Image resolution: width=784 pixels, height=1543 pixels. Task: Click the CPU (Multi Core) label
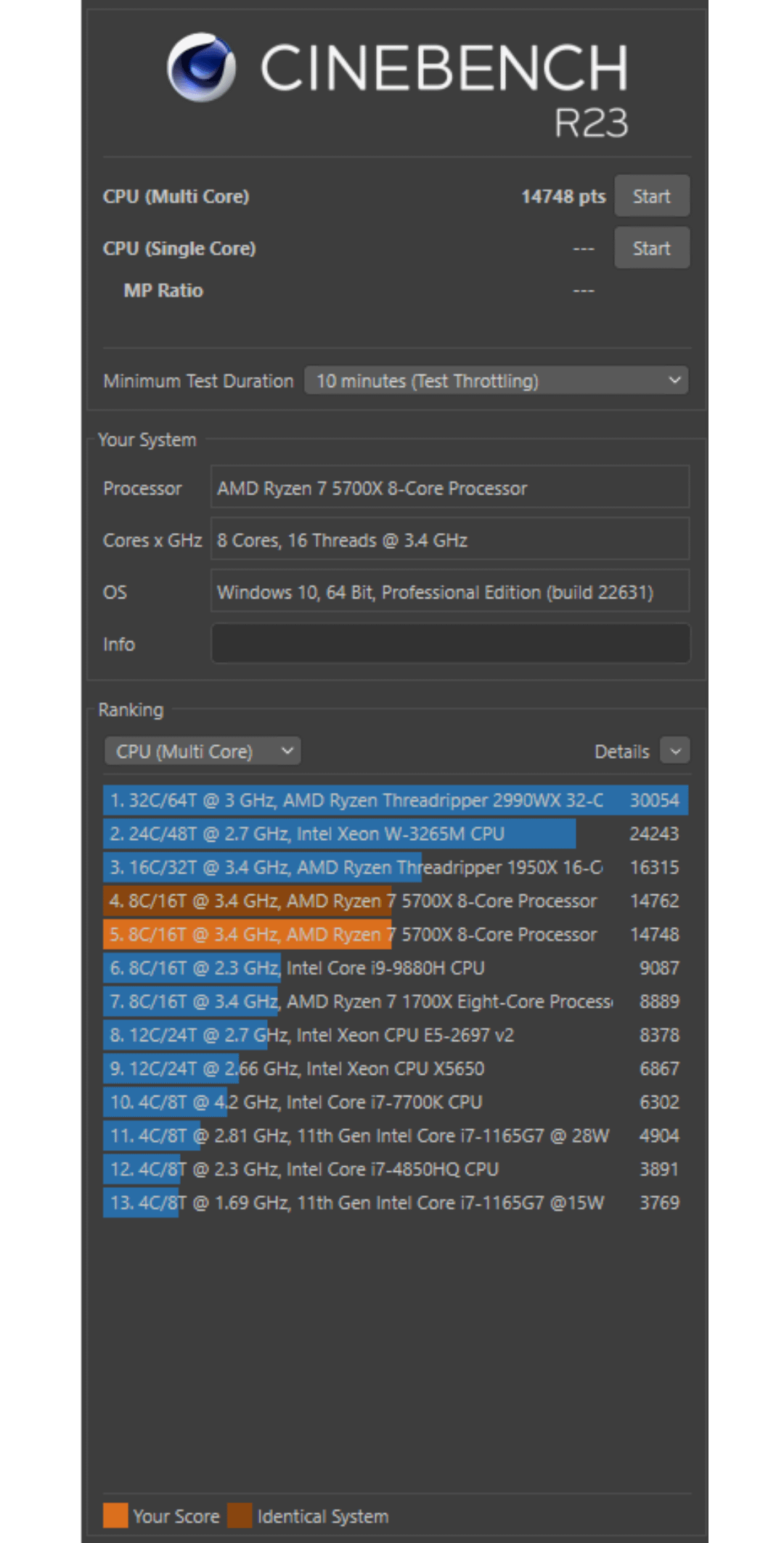176,197
